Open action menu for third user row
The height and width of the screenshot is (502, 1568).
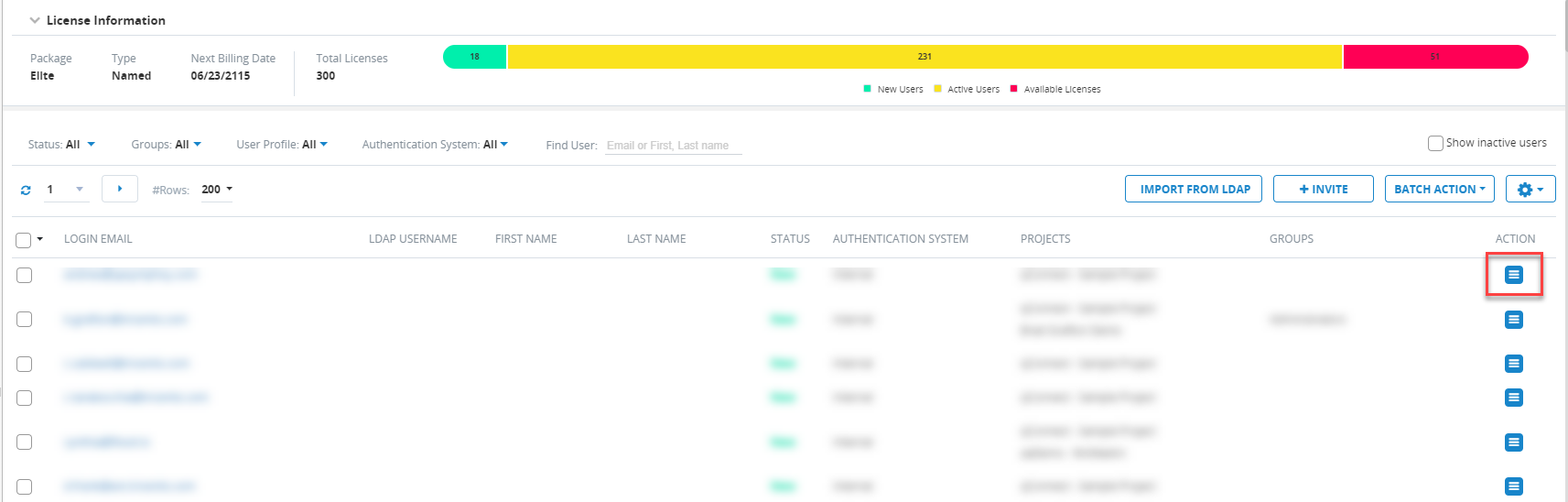[1514, 364]
